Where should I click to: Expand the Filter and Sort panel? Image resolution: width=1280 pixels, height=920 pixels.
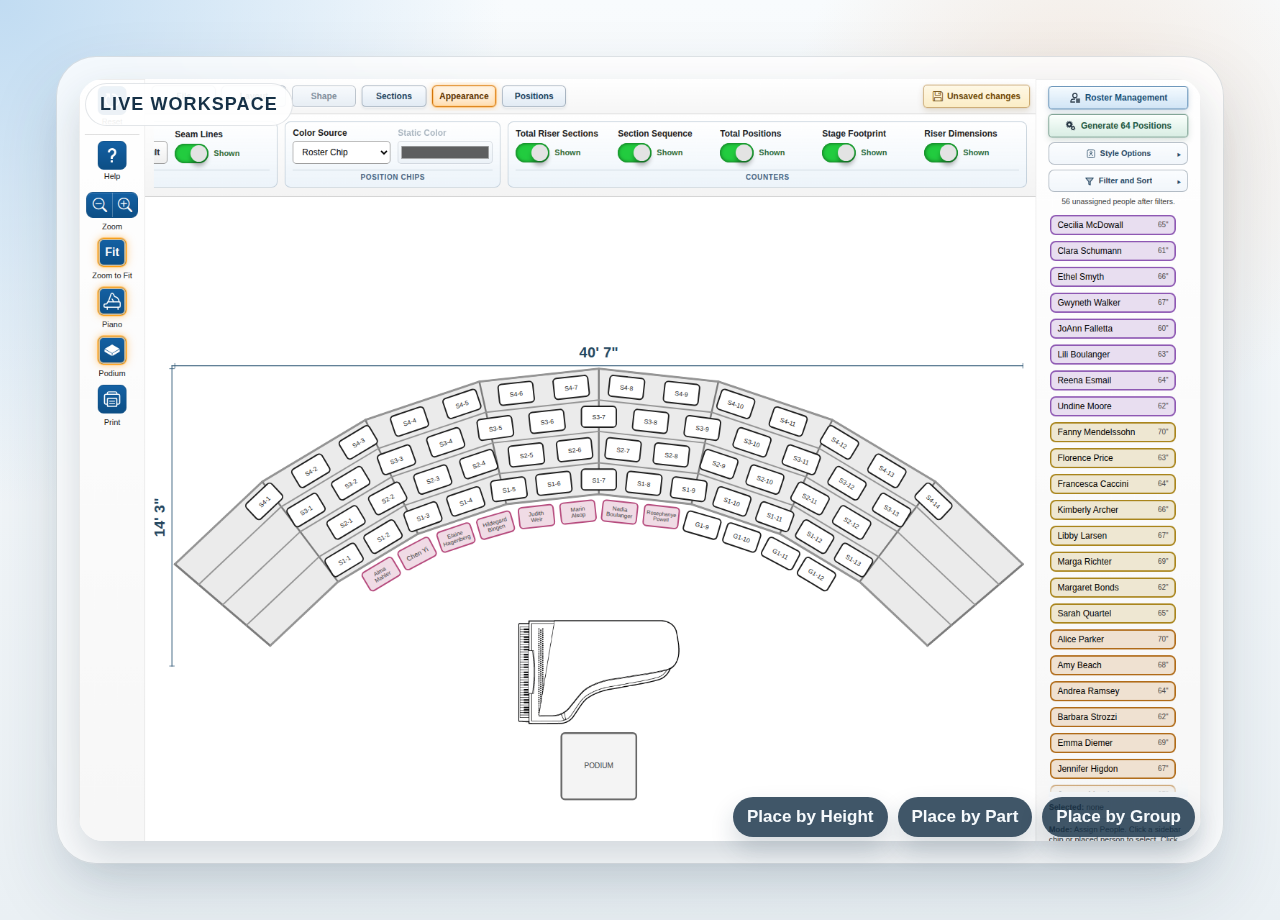pyautogui.click(x=1118, y=181)
